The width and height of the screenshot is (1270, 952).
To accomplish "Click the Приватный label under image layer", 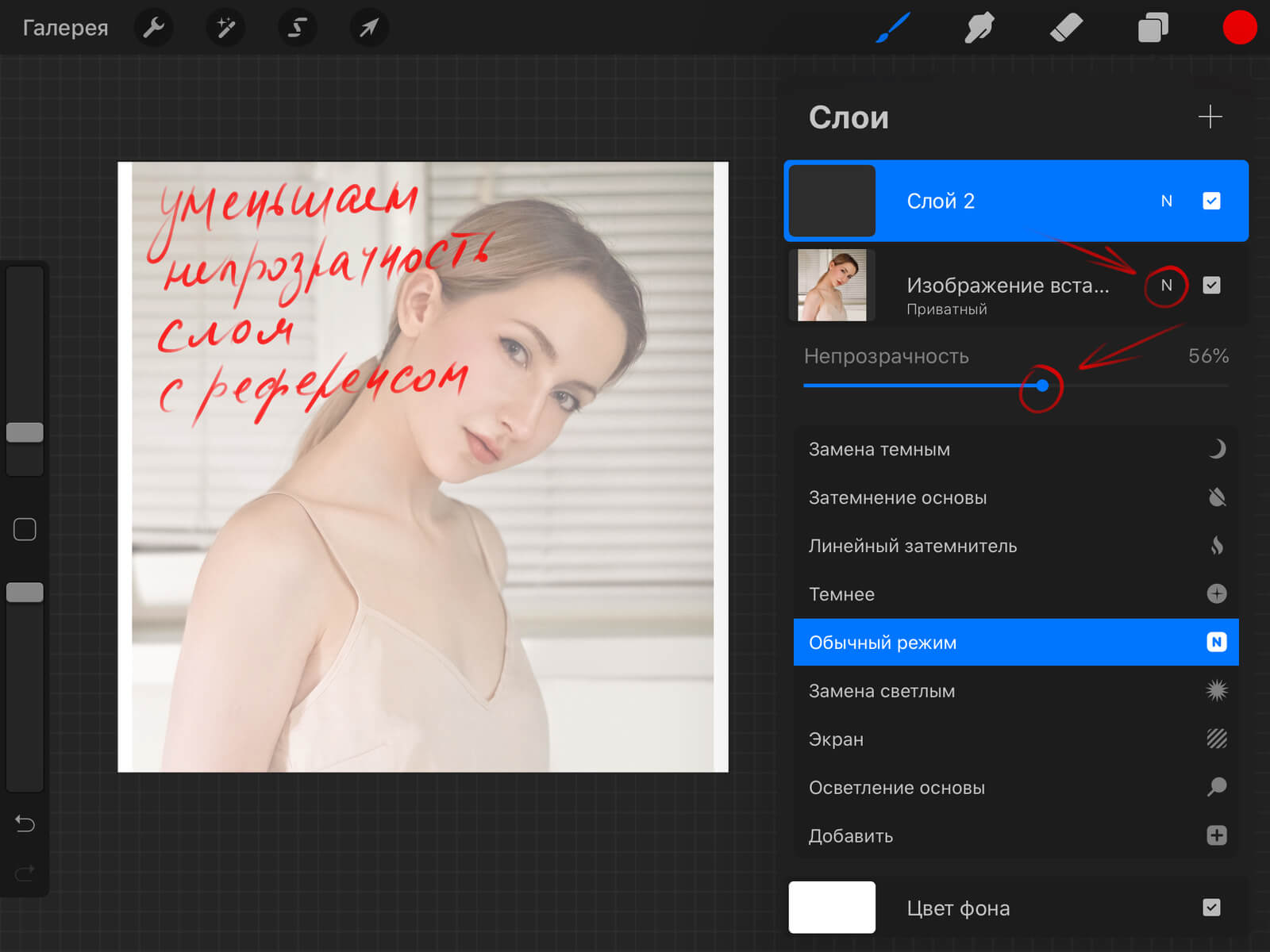I will click(x=947, y=309).
